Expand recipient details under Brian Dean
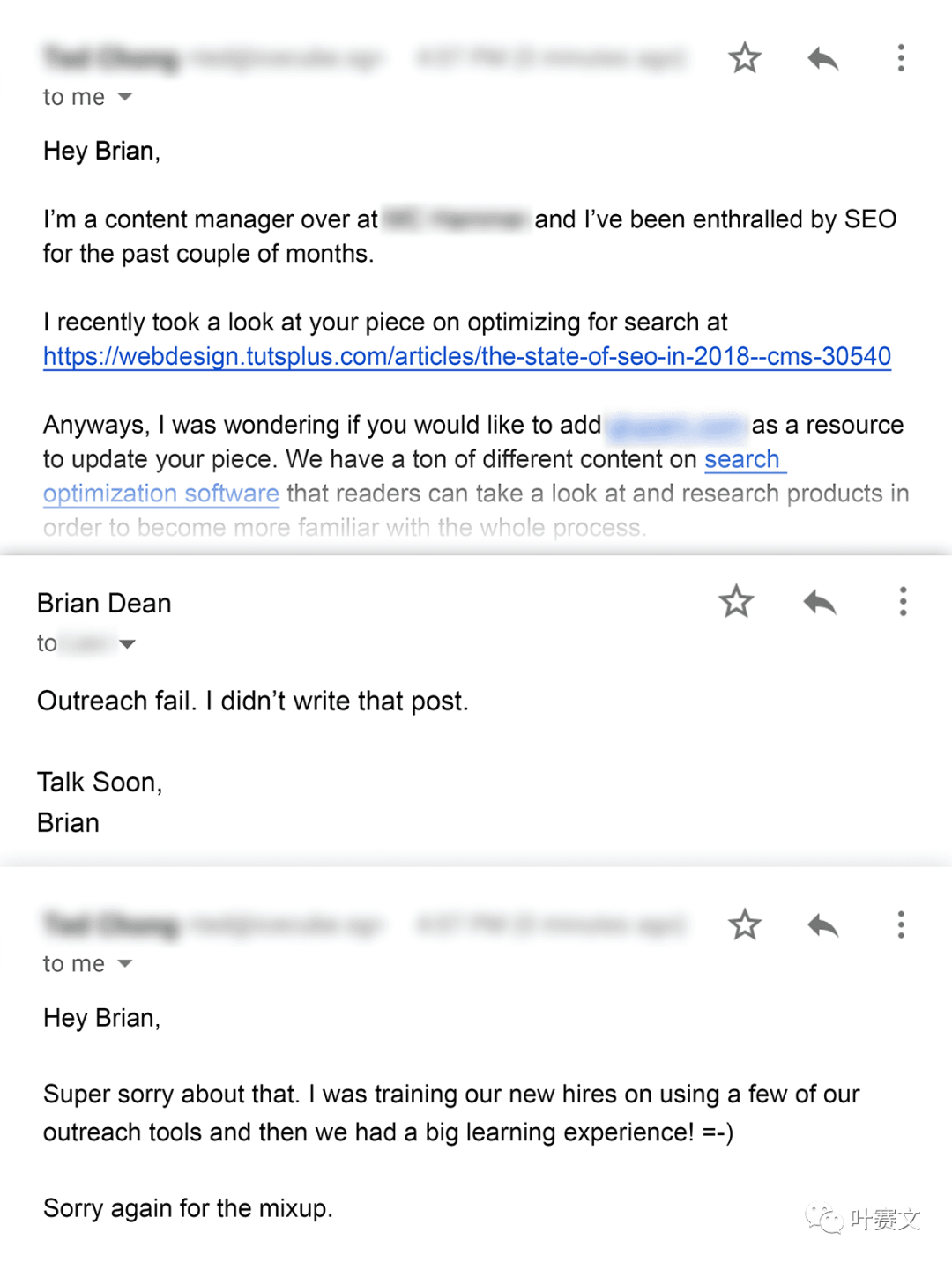 tap(128, 644)
